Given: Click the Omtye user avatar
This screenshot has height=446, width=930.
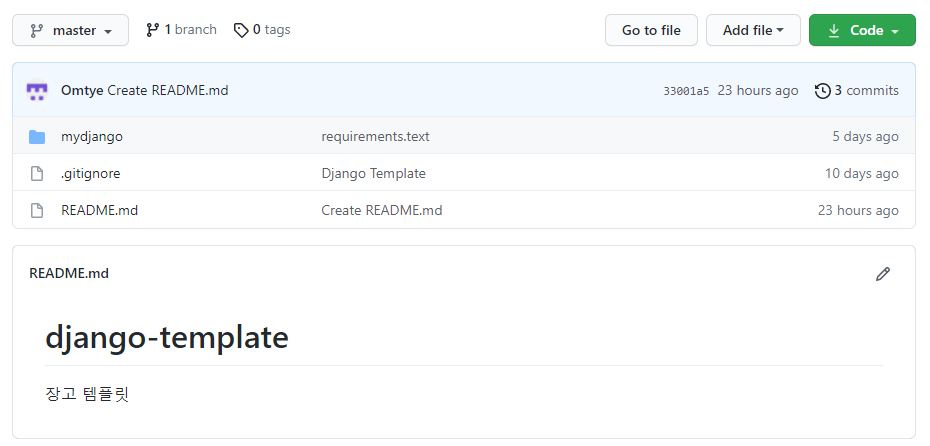Looking at the screenshot, I should 37,90.
